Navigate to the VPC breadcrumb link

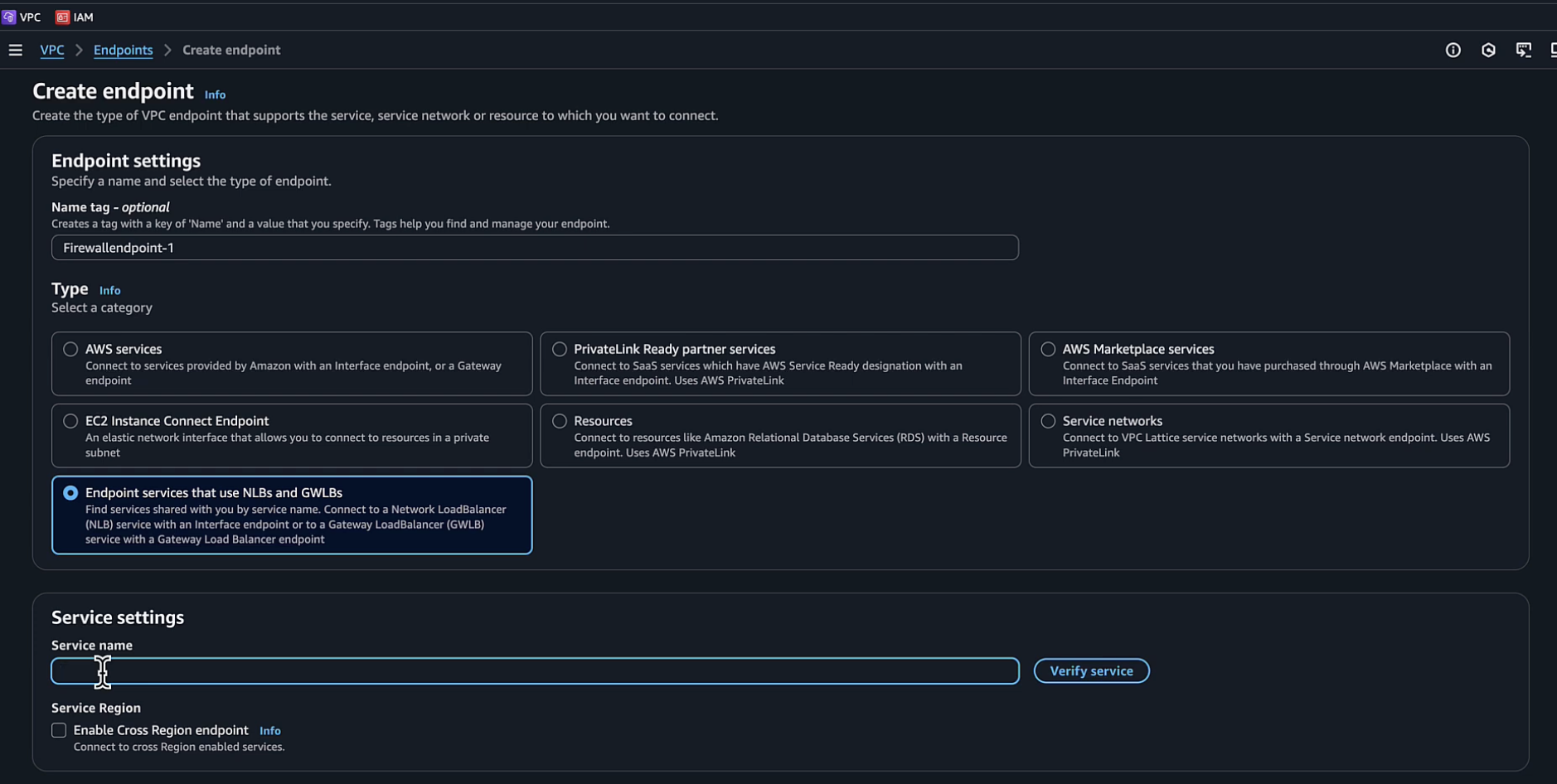tap(51, 51)
